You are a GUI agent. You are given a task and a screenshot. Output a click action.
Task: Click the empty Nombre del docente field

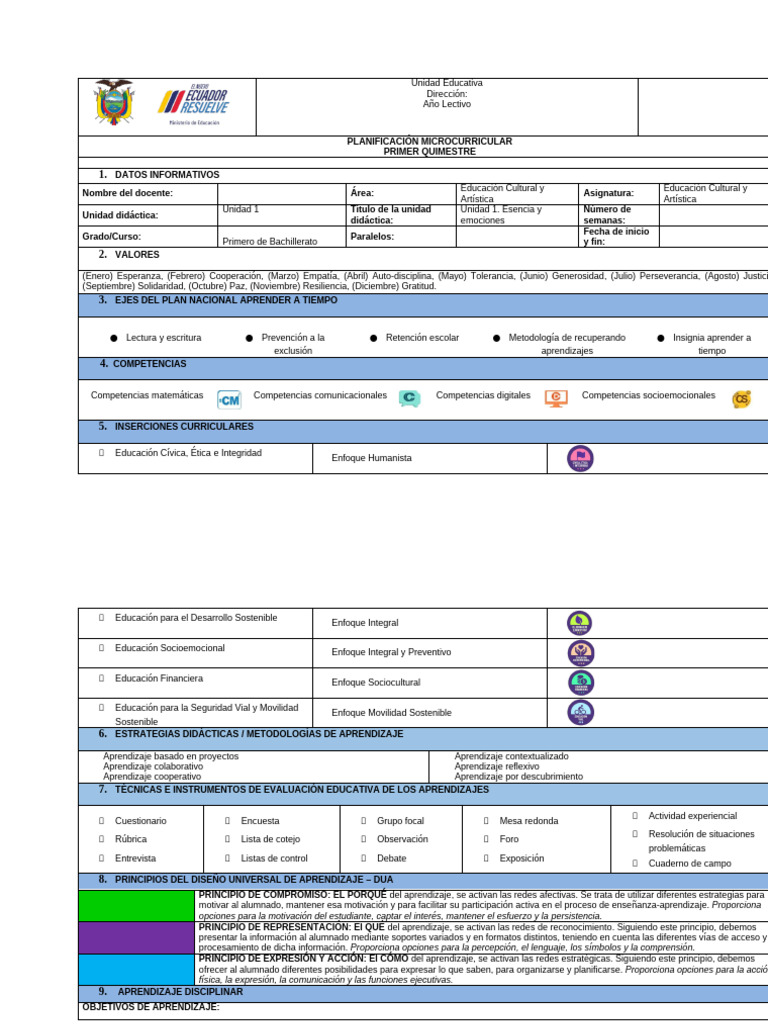click(281, 193)
